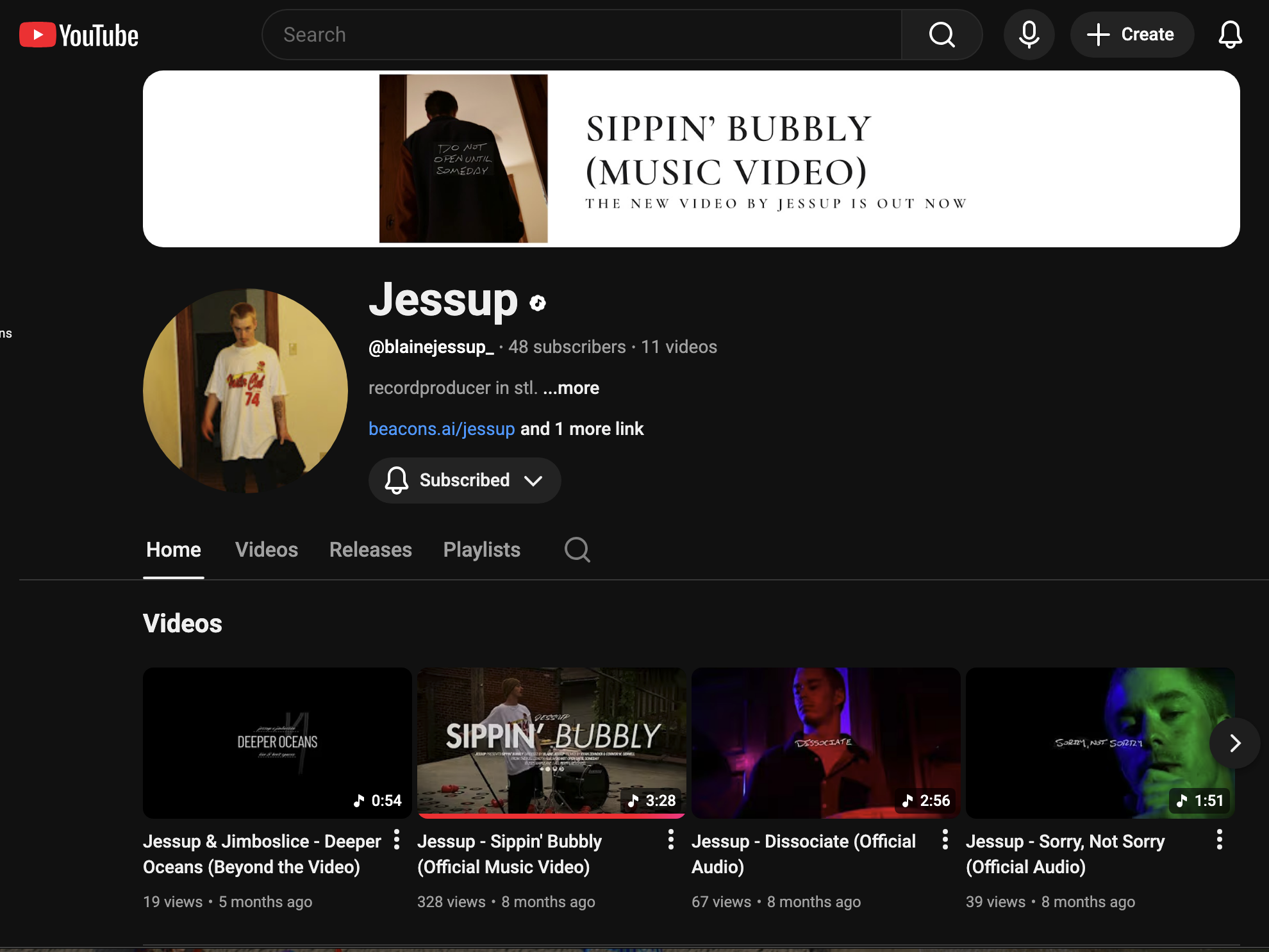
Task: Open three-dot menu for Sorry, Not Sorry
Action: [x=1220, y=839]
